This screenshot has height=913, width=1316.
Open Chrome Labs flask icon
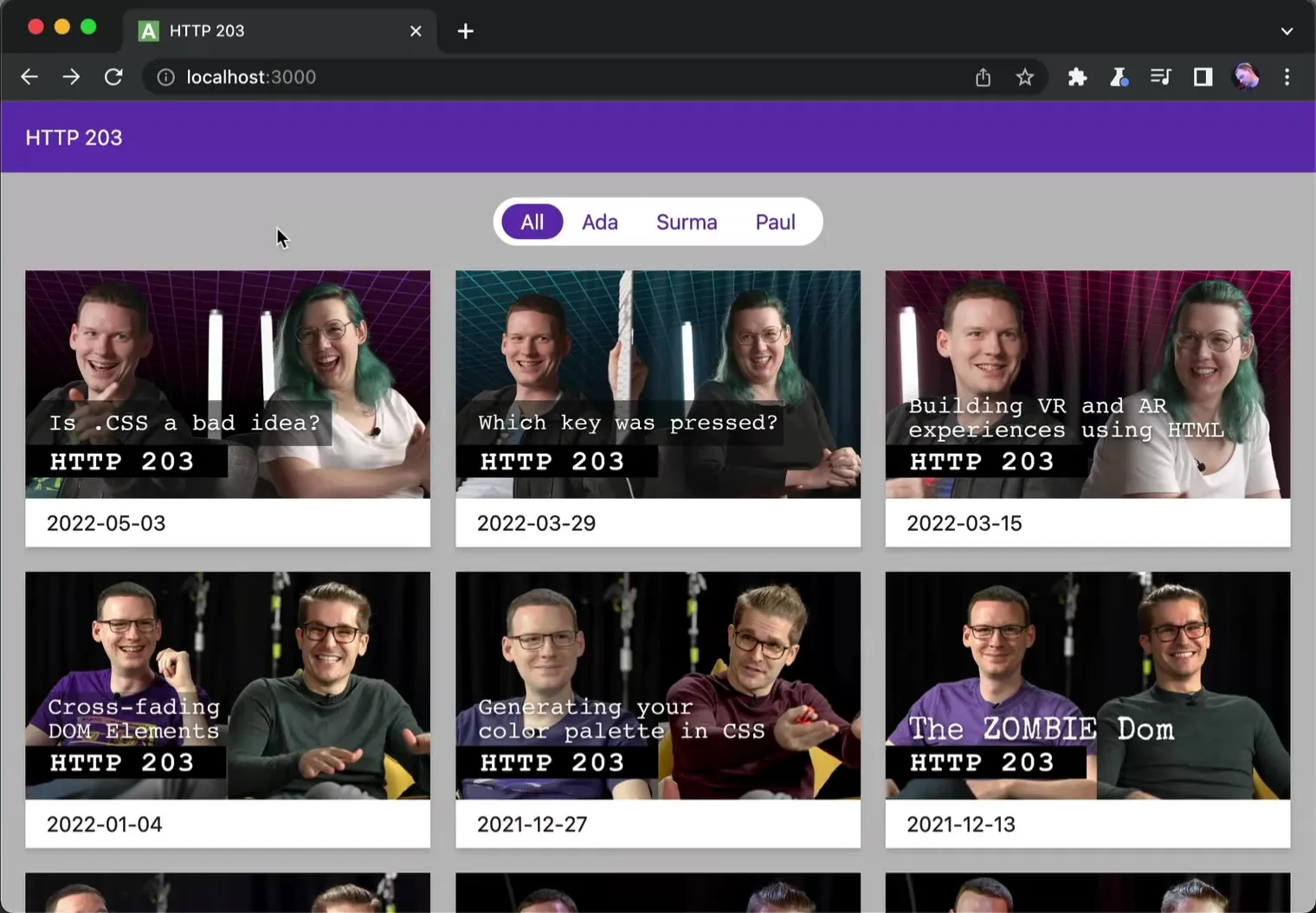[1119, 77]
